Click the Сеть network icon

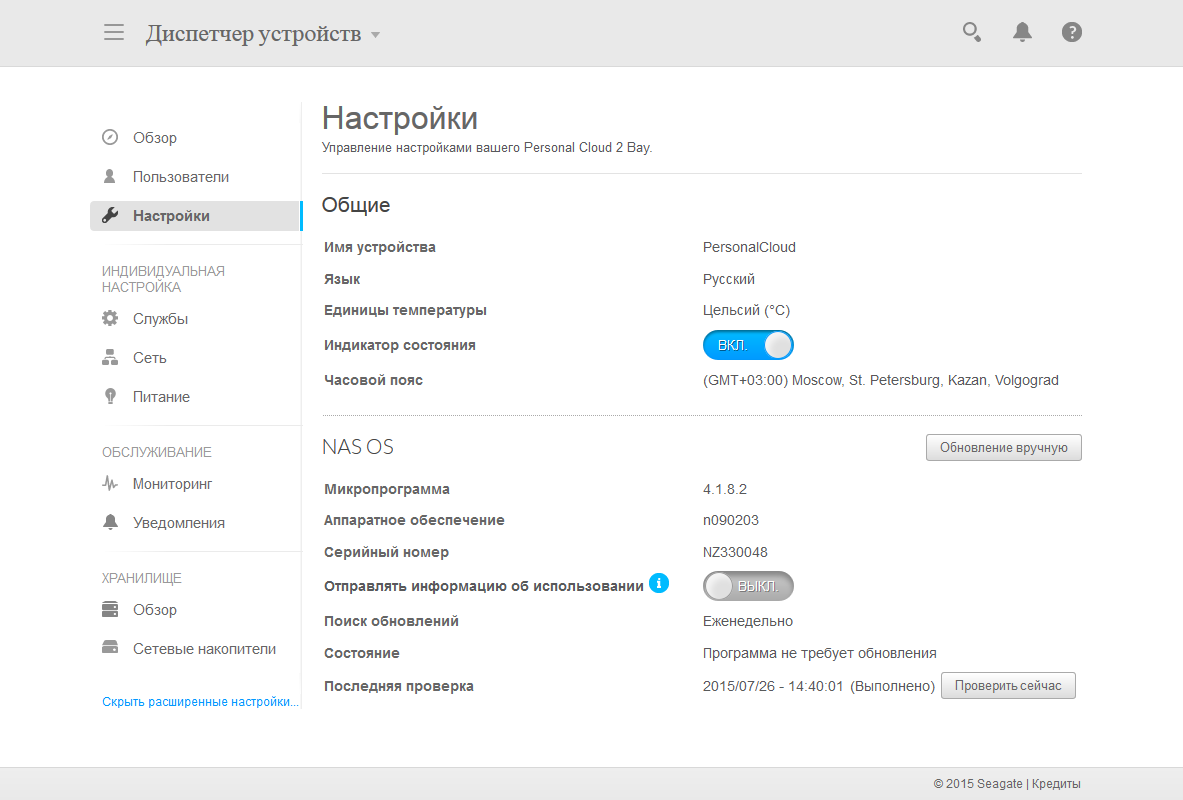(x=110, y=358)
